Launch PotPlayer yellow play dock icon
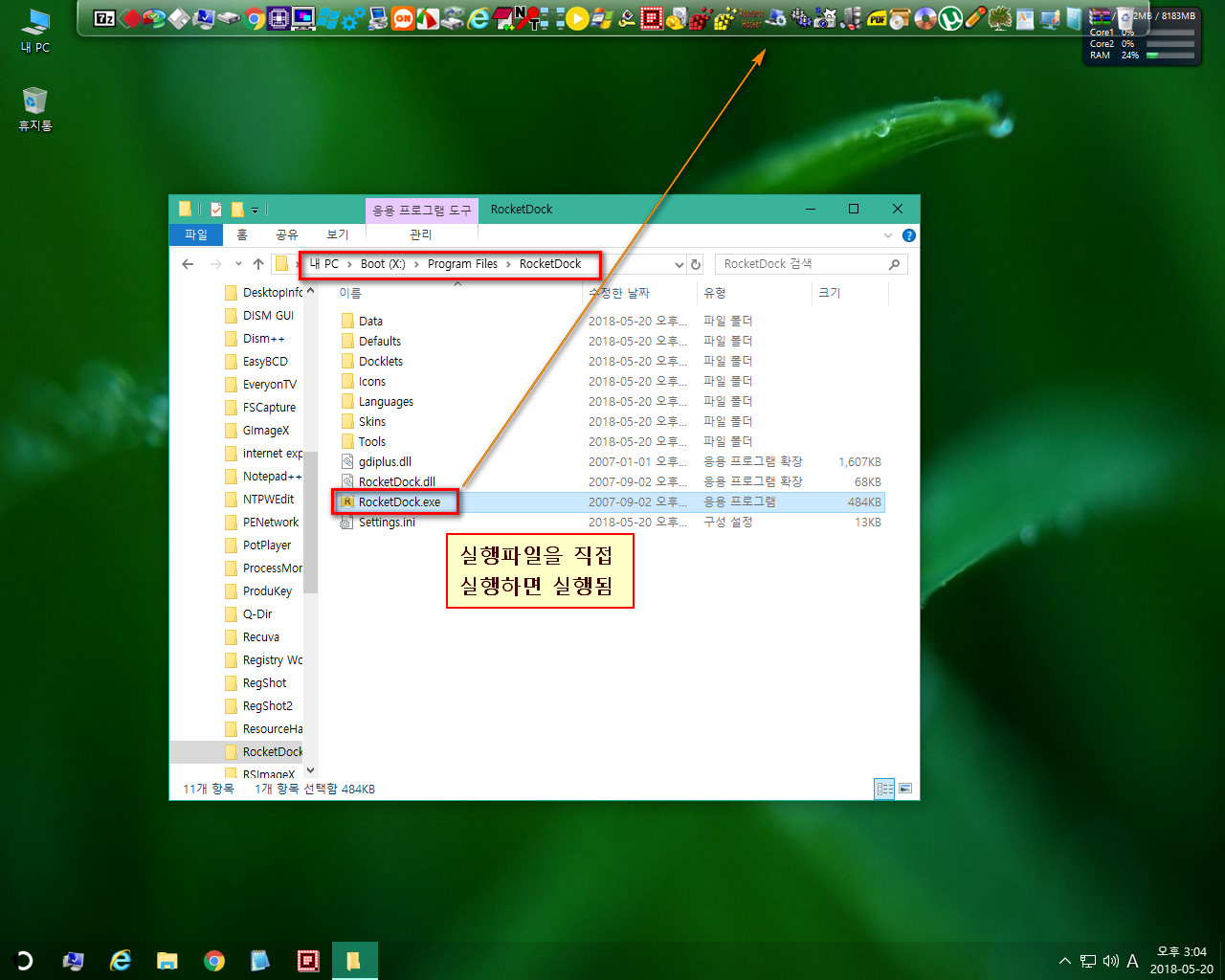This screenshot has width=1225, height=980. [x=577, y=18]
